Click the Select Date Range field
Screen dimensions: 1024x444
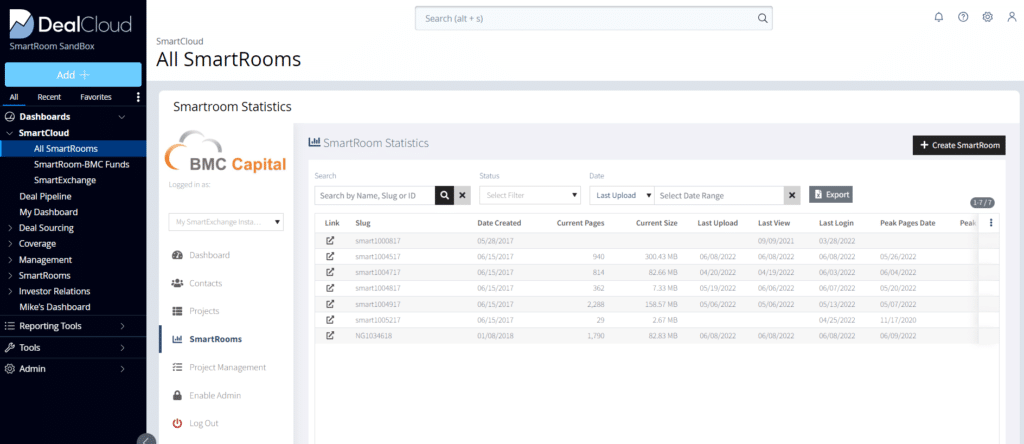pyautogui.click(x=719, y=195)
